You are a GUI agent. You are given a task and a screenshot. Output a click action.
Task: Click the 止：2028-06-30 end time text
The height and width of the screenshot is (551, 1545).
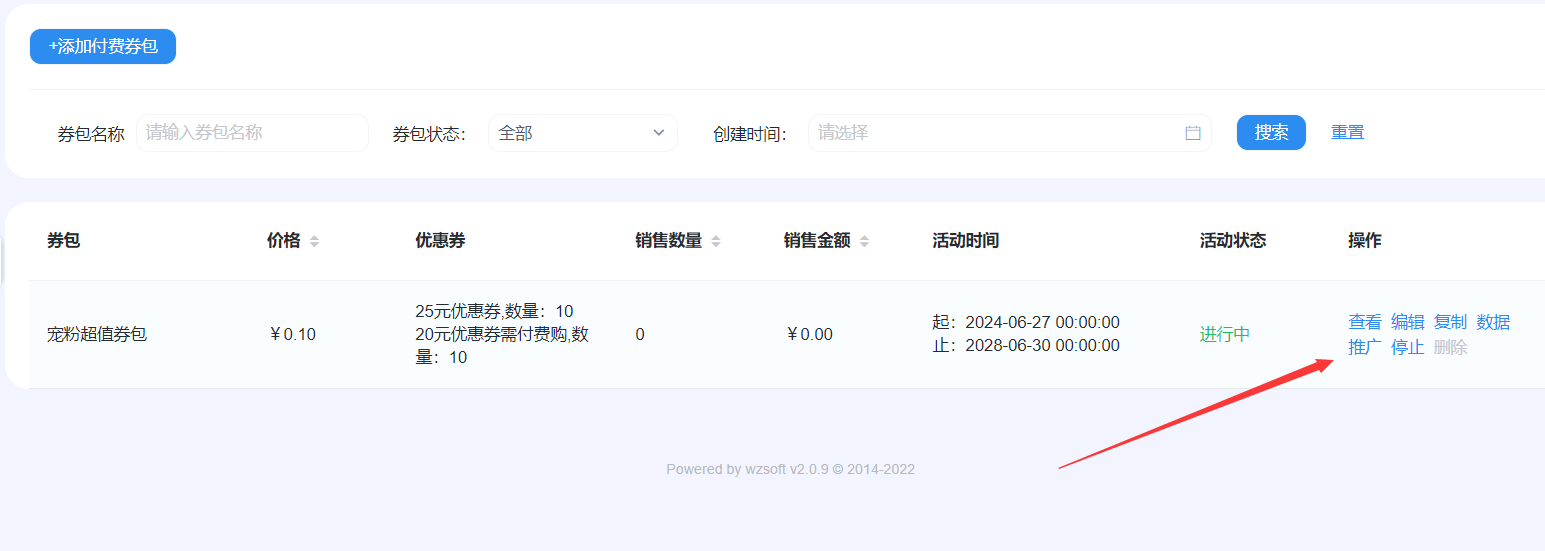click(1026, 346)
